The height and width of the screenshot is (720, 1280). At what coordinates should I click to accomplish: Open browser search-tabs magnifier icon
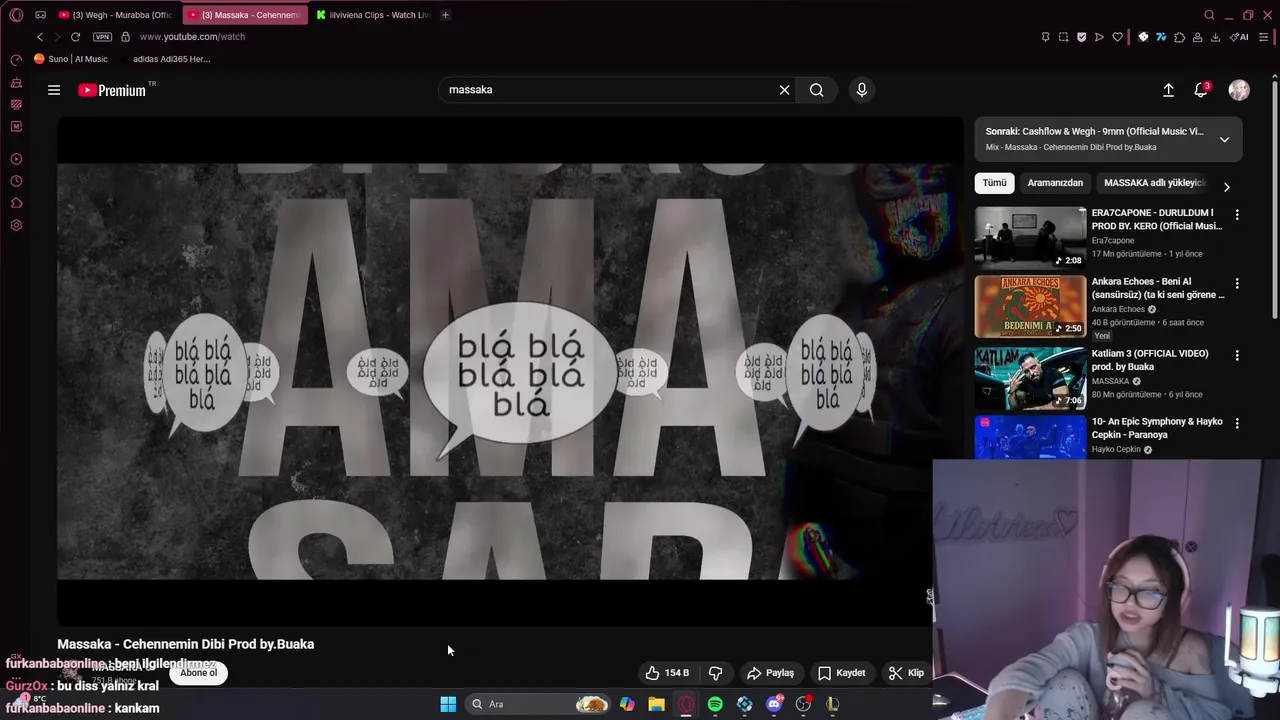(x=1209, y=15)
